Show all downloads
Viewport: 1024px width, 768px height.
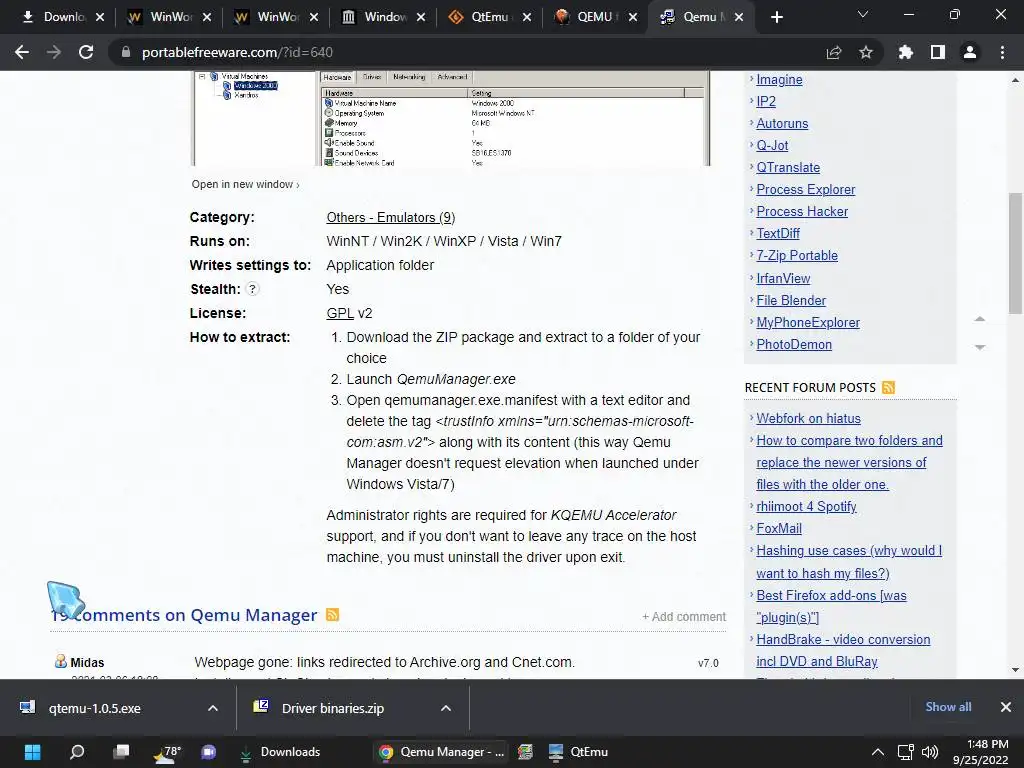tap(948, 707)
